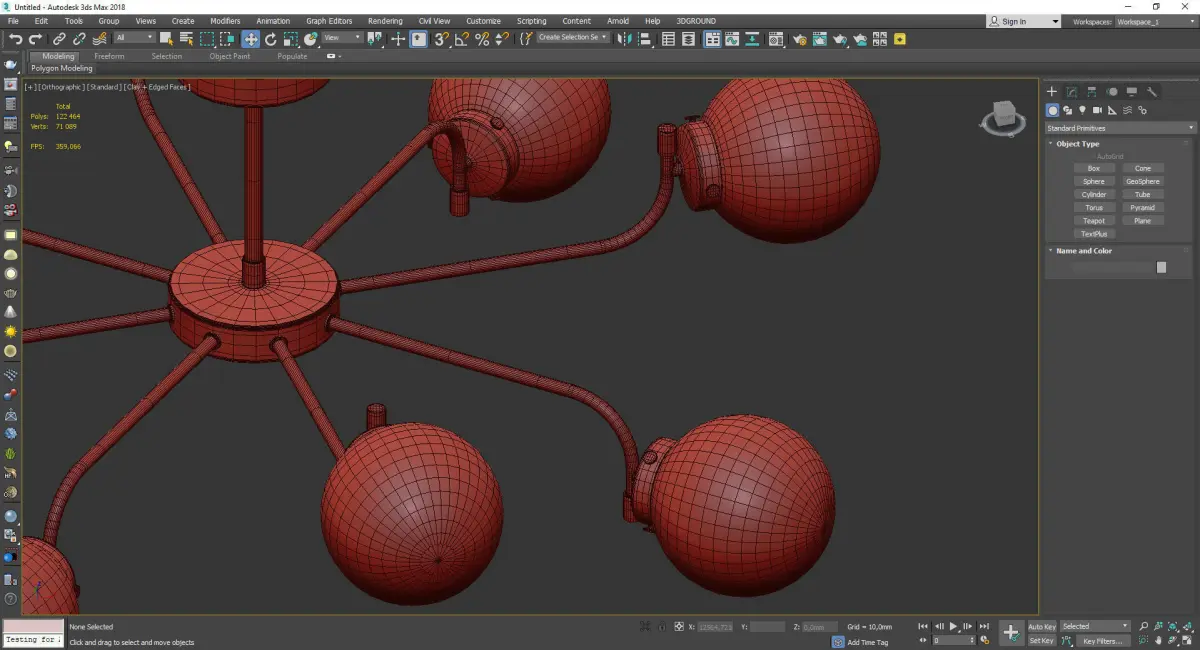
Task: Activate the Select and Move tool
Action: click(x=250, y=39)
